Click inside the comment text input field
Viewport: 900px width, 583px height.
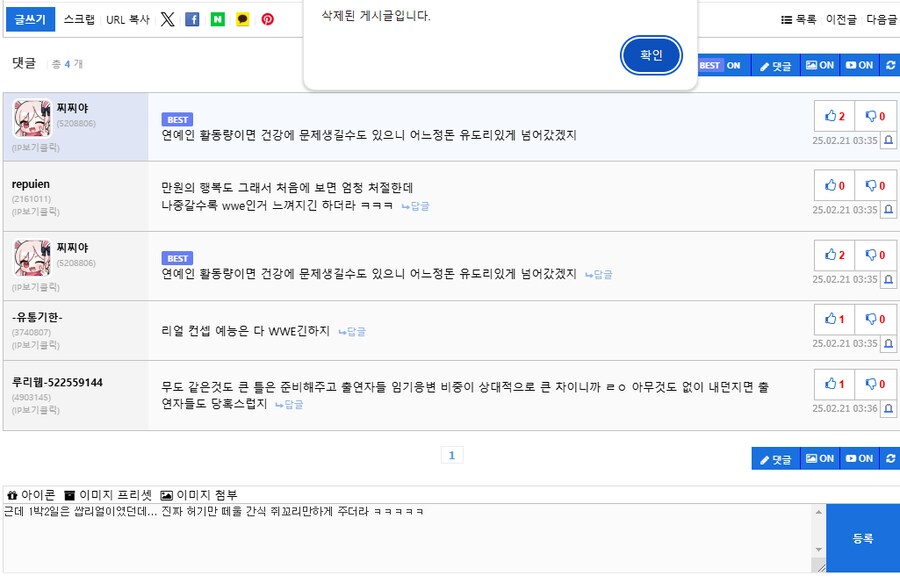(x=400, y=535)
